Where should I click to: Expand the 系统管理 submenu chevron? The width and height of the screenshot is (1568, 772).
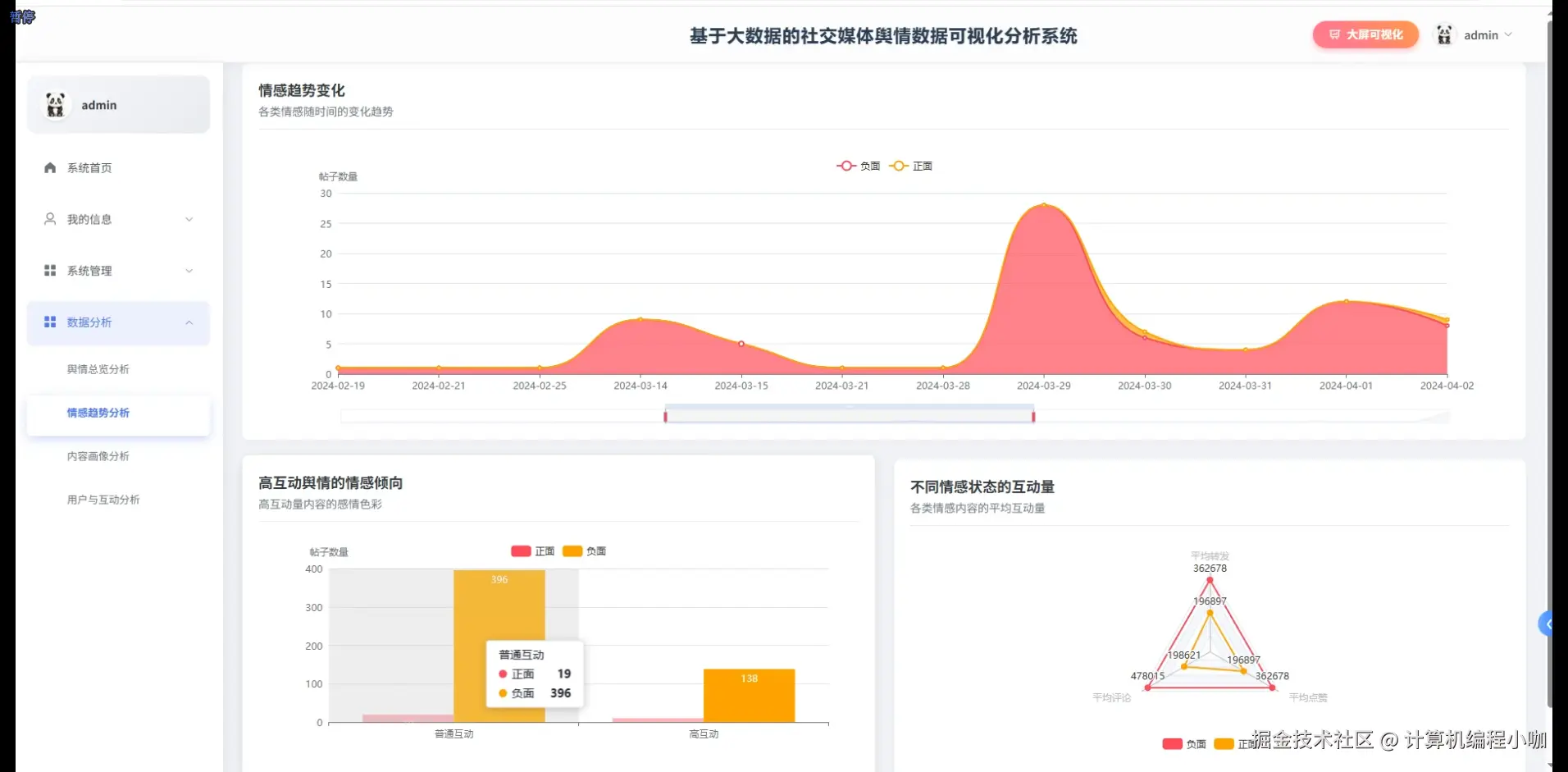click(189, 271)
